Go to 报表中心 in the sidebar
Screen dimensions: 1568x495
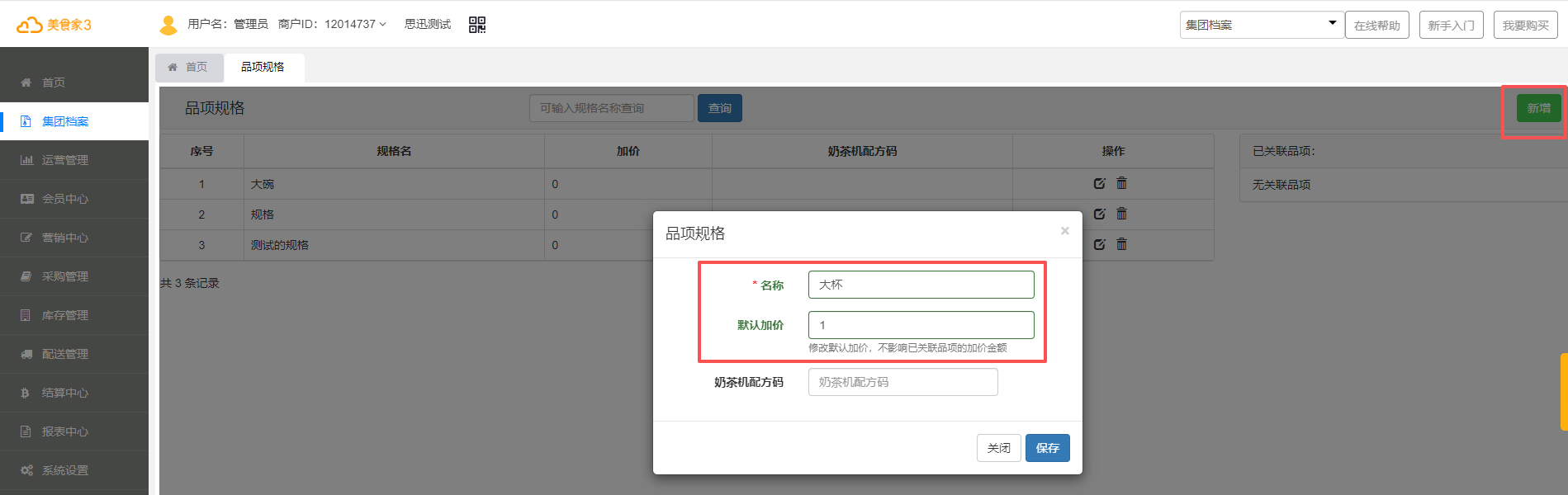tap(65, 431)
